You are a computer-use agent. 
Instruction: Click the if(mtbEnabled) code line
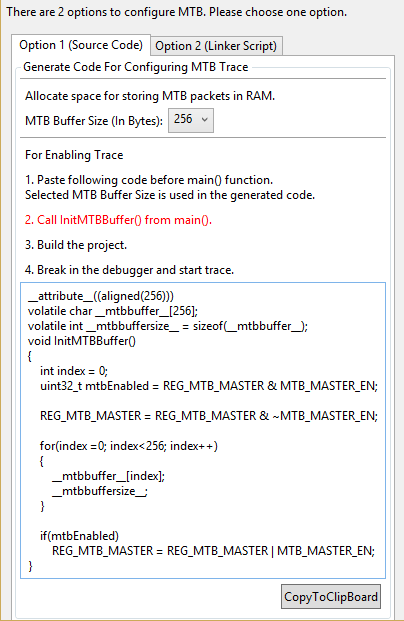[79, 536]
